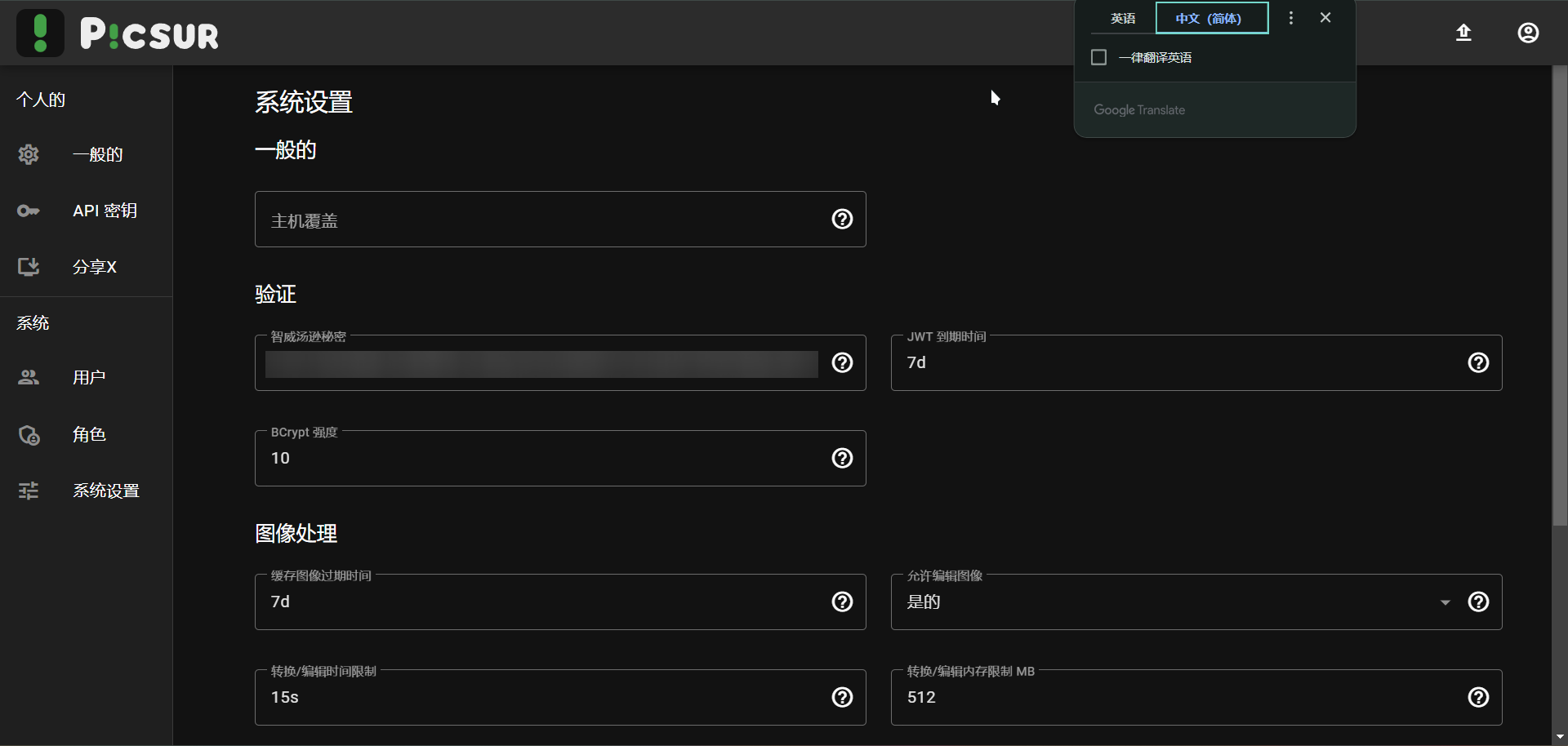Show help for 主机覆盖 field
This screenshot has width=1568, height=746.
[x=842, y=219]
